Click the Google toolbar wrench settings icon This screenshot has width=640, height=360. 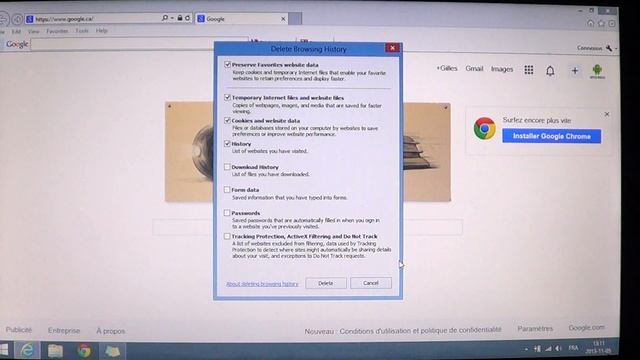pos(609,48)
